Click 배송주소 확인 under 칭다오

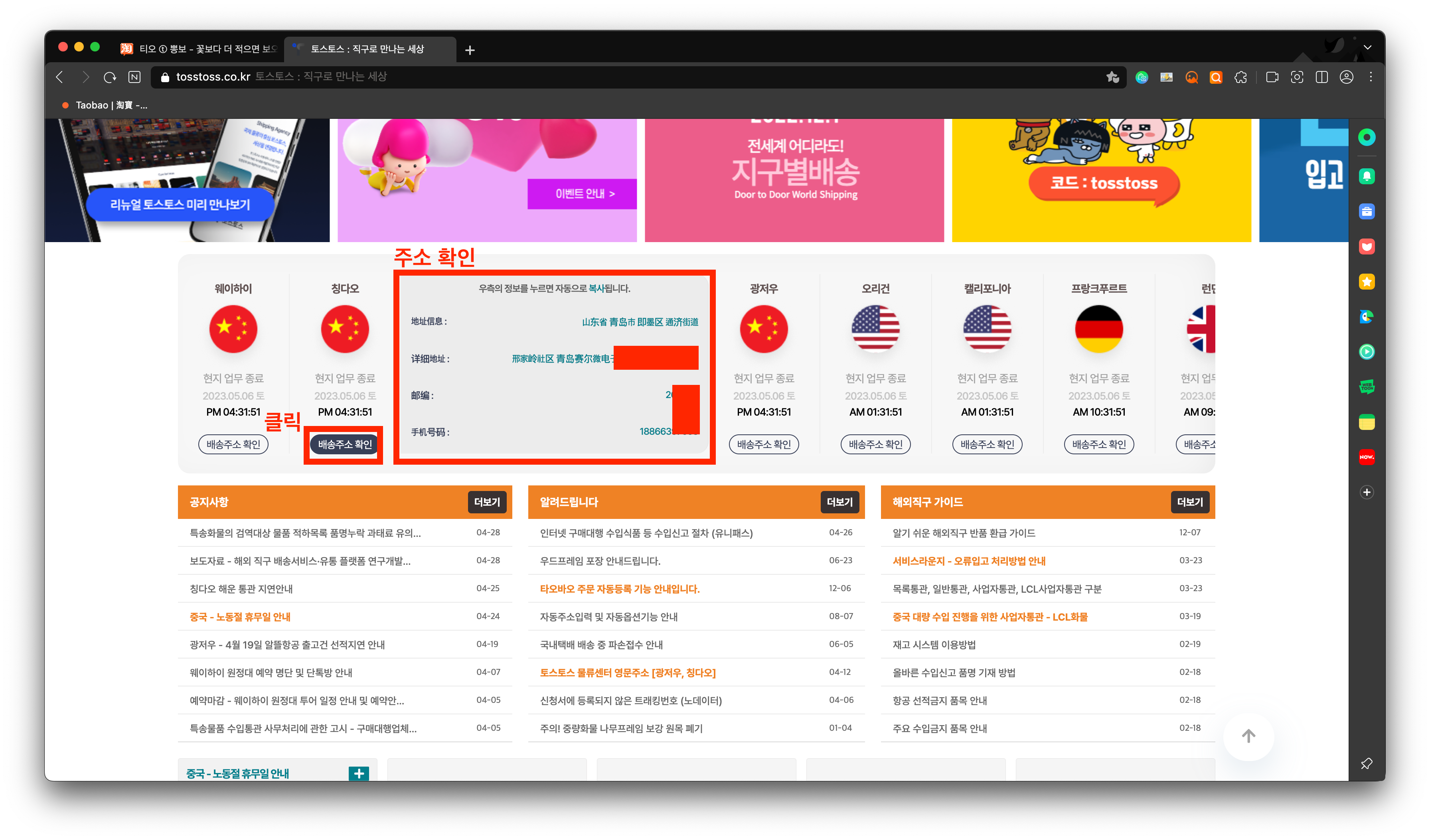pyautogui.click(x=343, y=445)
